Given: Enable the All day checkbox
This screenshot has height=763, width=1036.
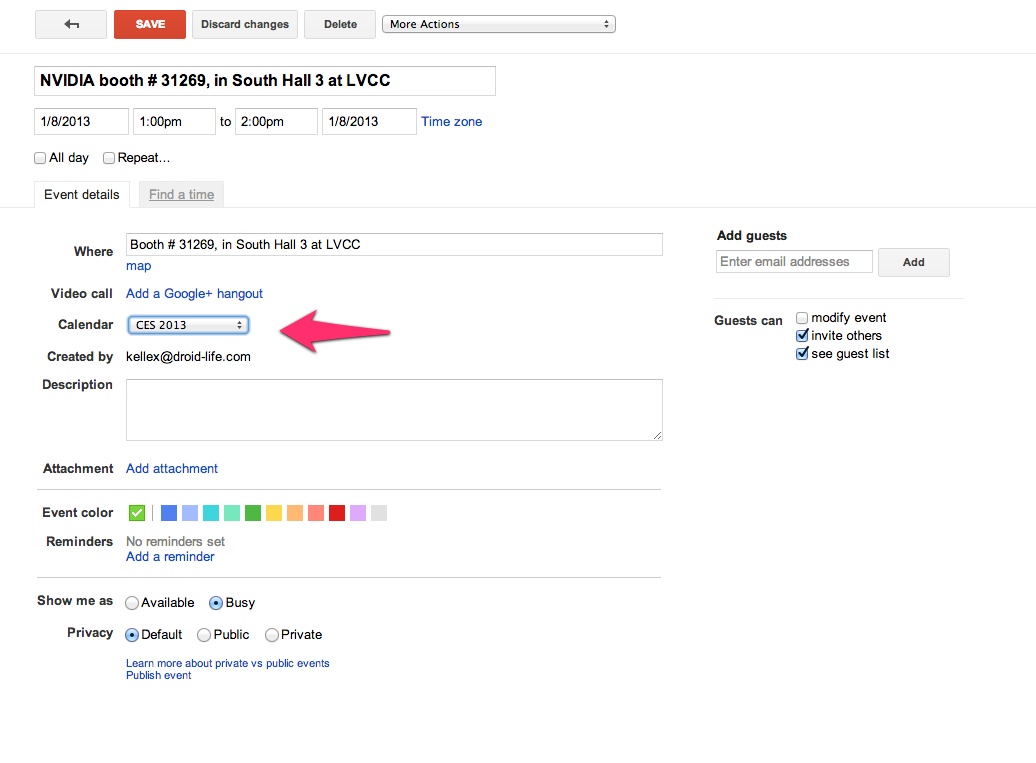Looking at the screenshot, I should pyautogui.click(x=41, y=158).
